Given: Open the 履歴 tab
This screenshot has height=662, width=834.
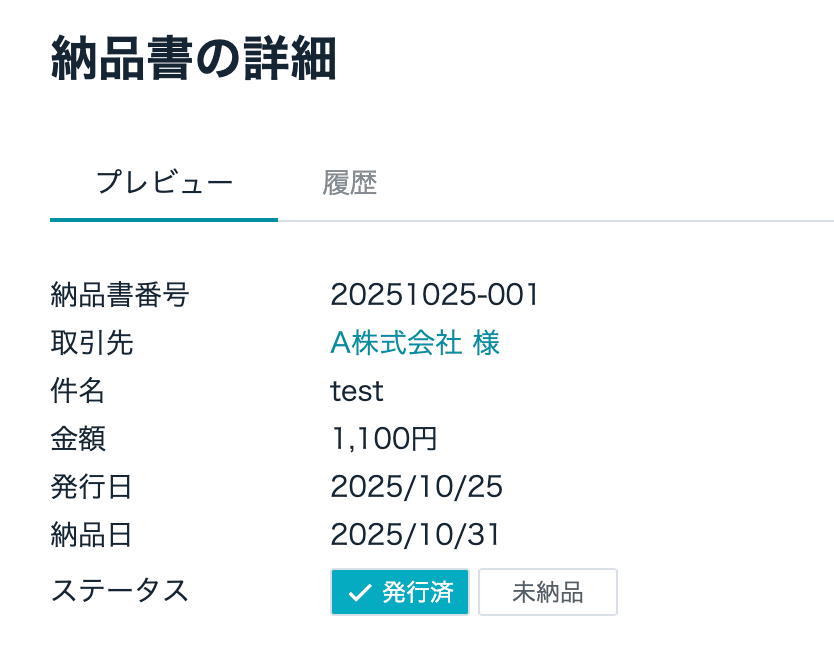Looking at the screenshot, I should point(349,184).
